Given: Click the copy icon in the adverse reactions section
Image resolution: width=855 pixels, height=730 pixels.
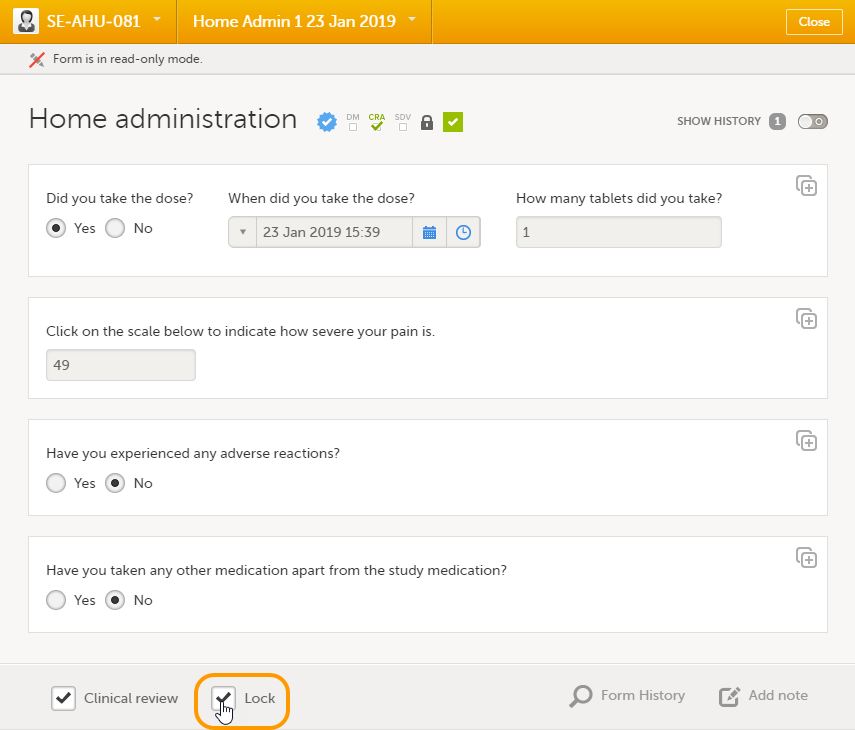Looking at the screenshot, I should click(x=806, y=441).
